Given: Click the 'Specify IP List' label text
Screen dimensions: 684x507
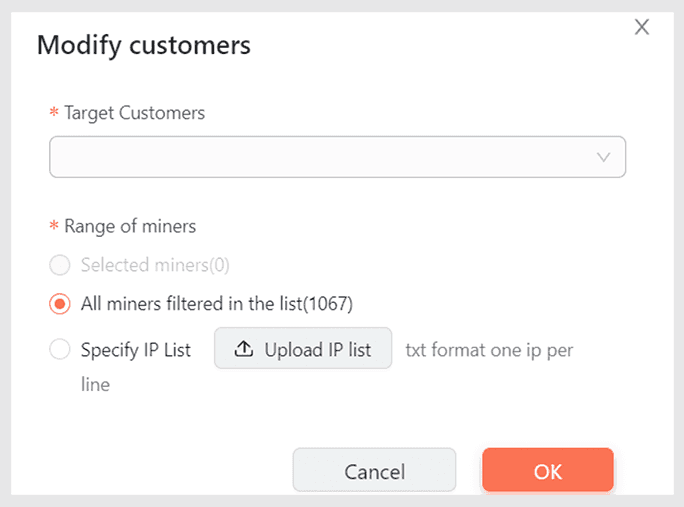Looking at the screenshot, I should point(136,350).
